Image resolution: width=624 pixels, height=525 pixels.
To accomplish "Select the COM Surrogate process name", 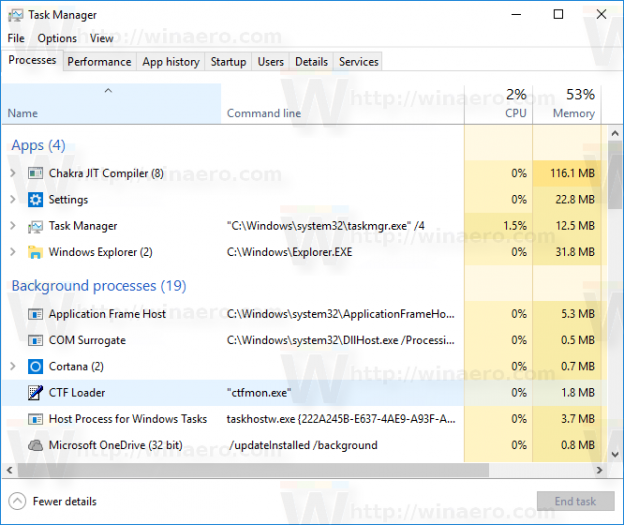I will [x=87, y=341].
